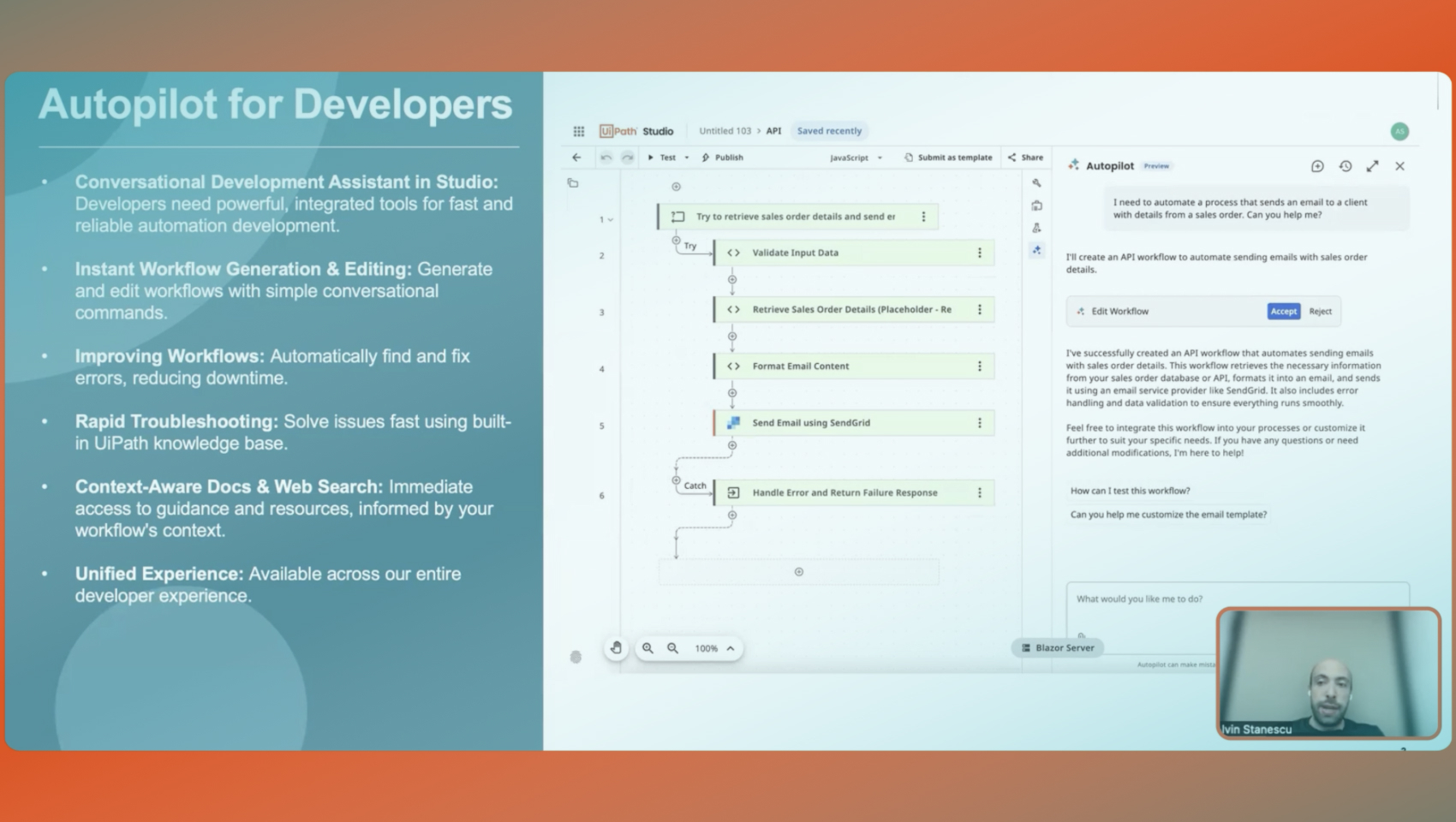The height and width of the screenshot is (822, 1456).
Task: Select the Send Email using SendGrid activity
Action: coord(854,423)
